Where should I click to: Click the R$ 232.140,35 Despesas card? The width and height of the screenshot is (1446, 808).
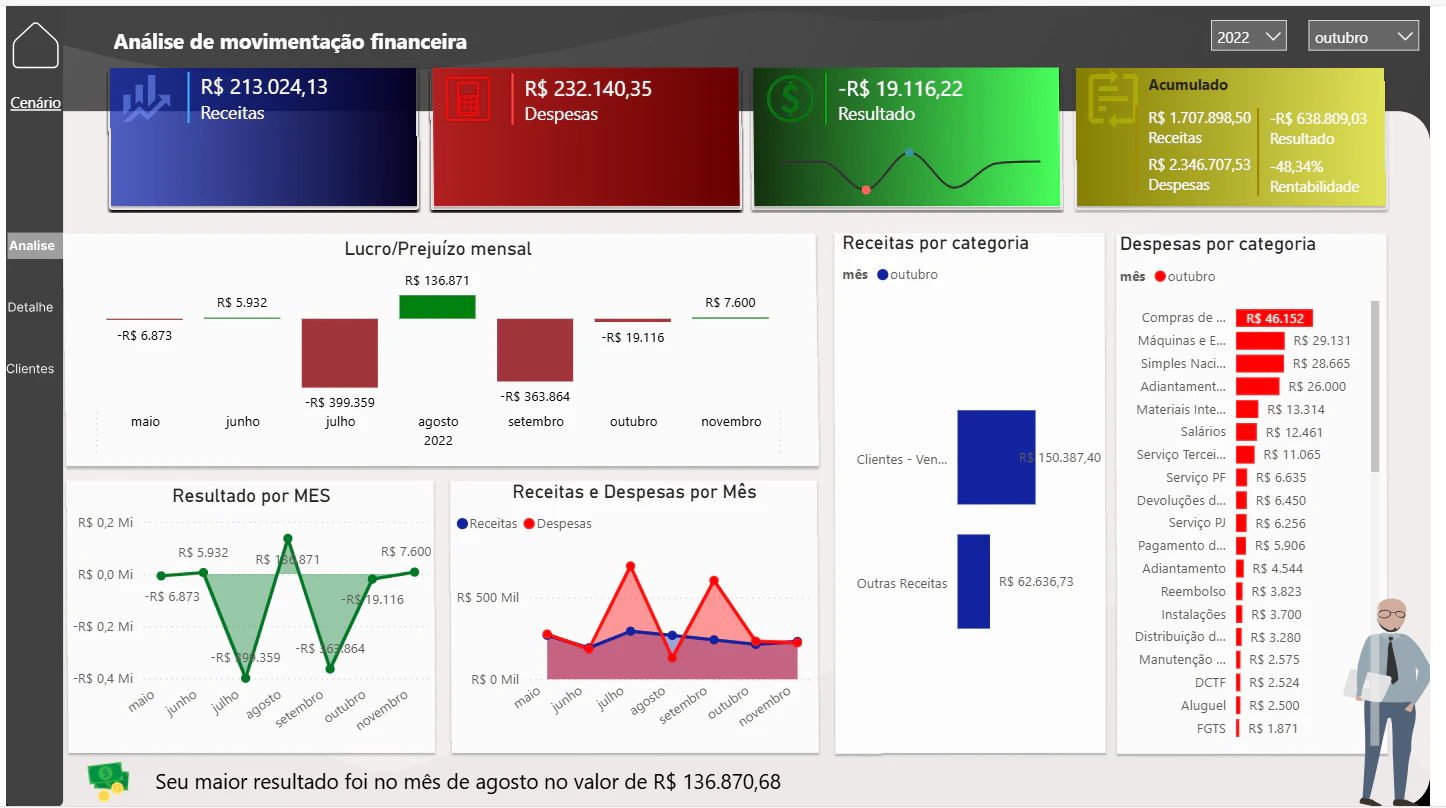pyautogui.click(x=586, y=138)
